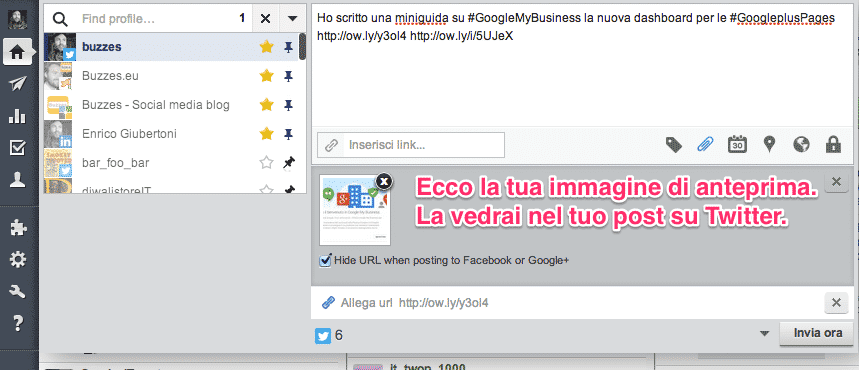859x370 pixels.
Task: Clear selected profiles with the X button
Action: (x=265, y=19)
